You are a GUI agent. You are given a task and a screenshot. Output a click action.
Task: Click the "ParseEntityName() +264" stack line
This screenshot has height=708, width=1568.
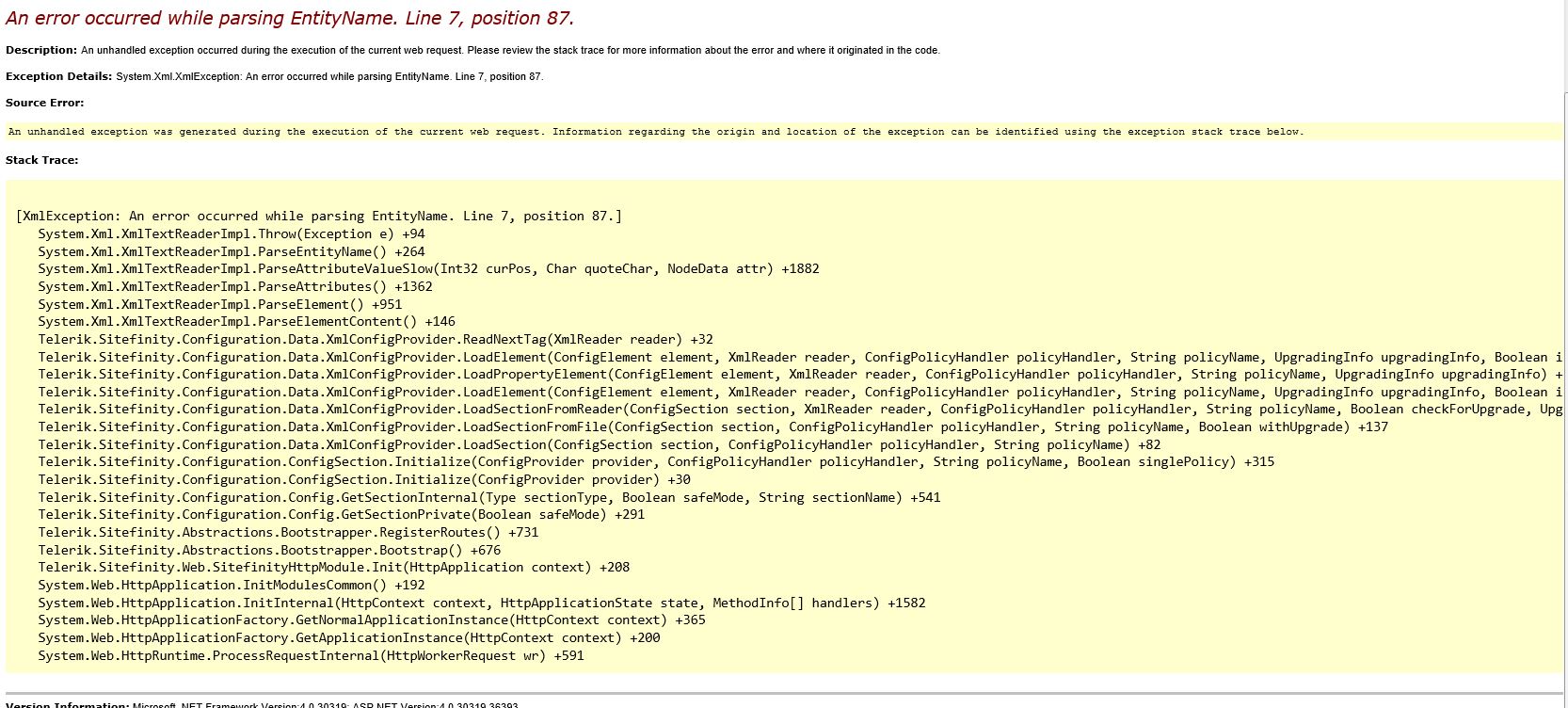coord(232,251)
